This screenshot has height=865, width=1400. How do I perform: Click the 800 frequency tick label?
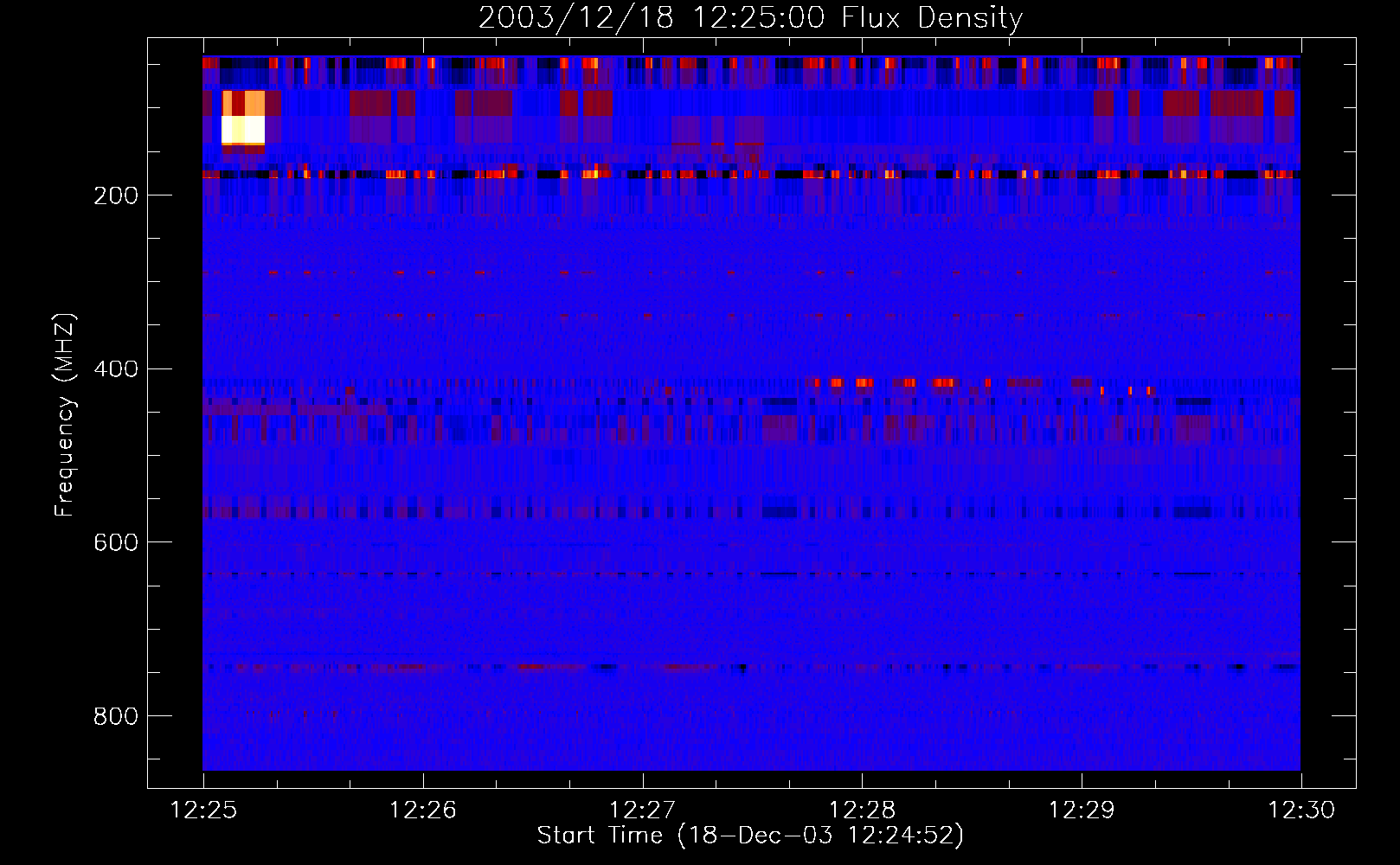116,716
